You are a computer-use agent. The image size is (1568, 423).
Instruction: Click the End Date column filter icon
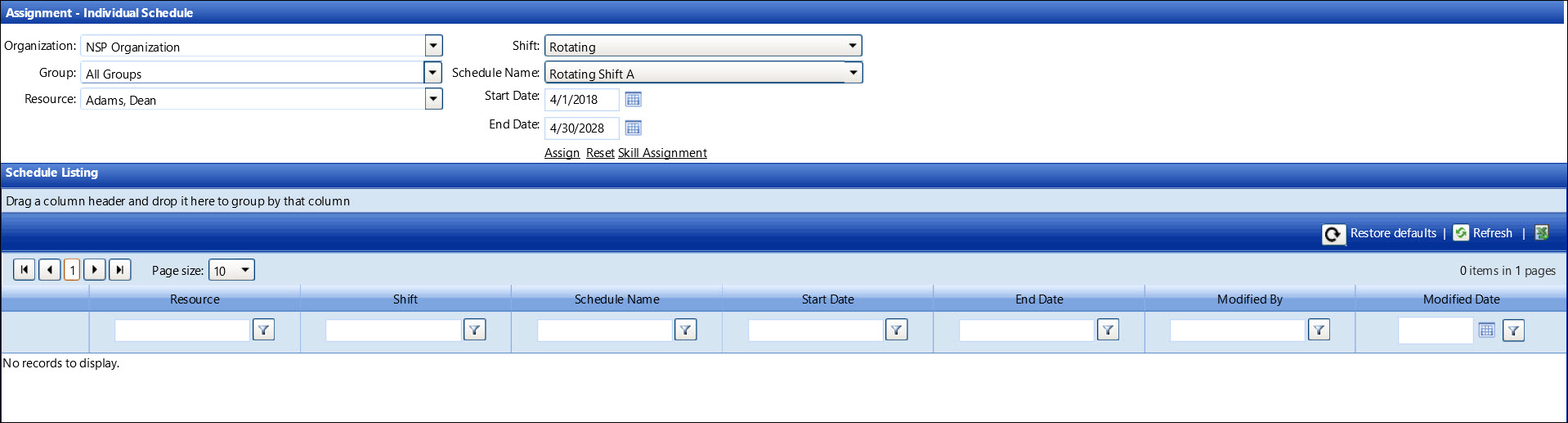[x=1108, y=330]
